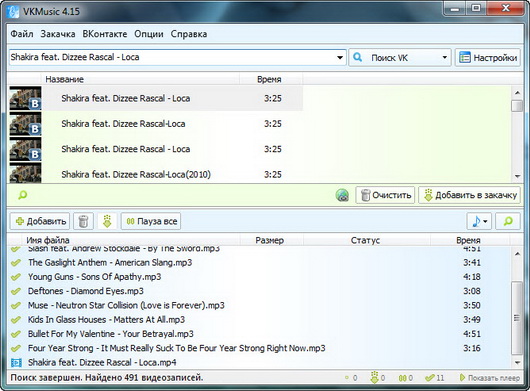The width and height of the screenshot is (530, 391).
Task: Click video file icon beside Loca.mp4
Action: 16,363
